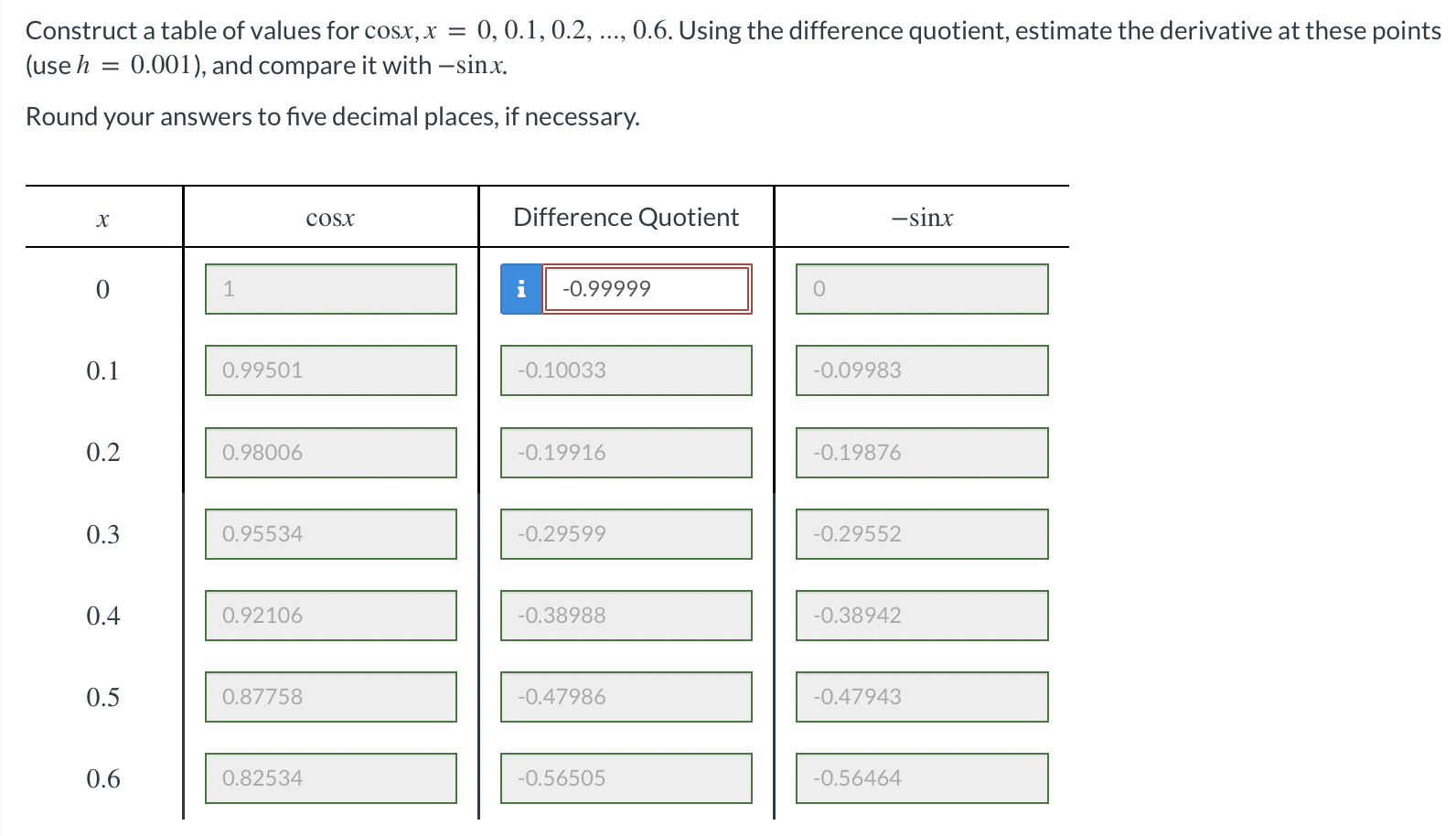Select the -sinx field containing 0
This screenshot has width=1456, height=836.
pos(922,289)
